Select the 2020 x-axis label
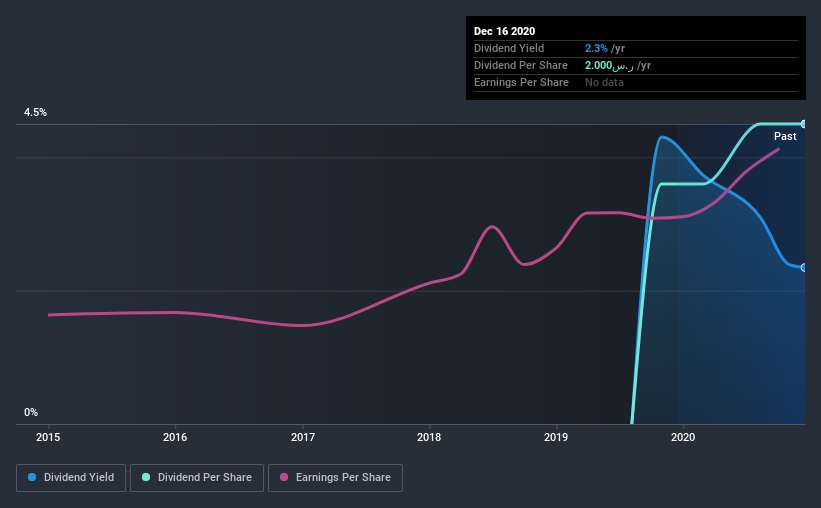 pyautogui.click(x=683, y=437)
